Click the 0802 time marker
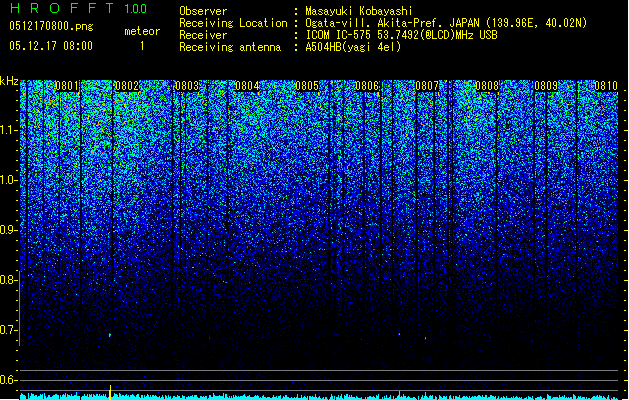 pyautogui.click(x=127, y=86)
